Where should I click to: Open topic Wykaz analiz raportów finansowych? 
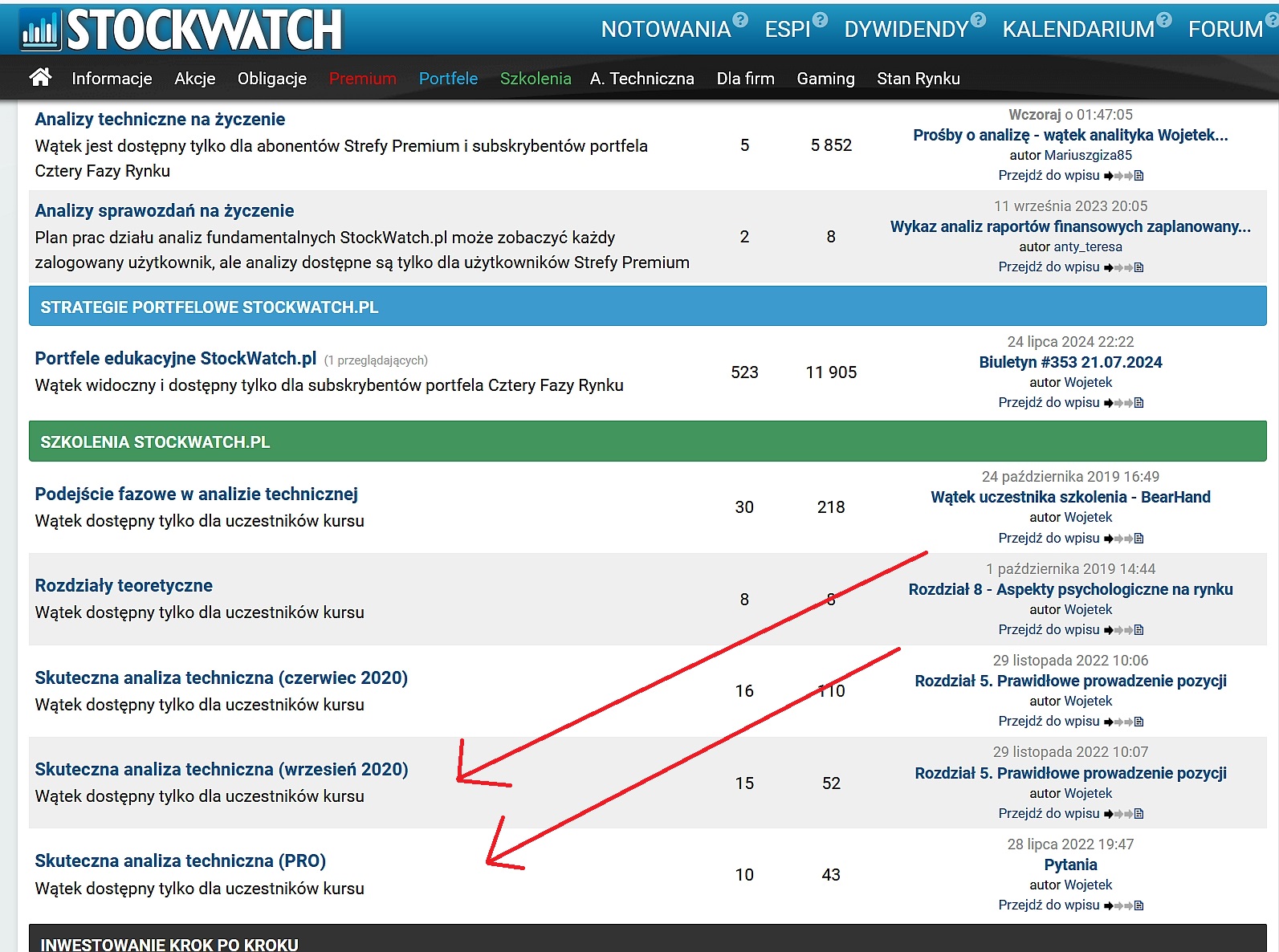[1070, 226]
